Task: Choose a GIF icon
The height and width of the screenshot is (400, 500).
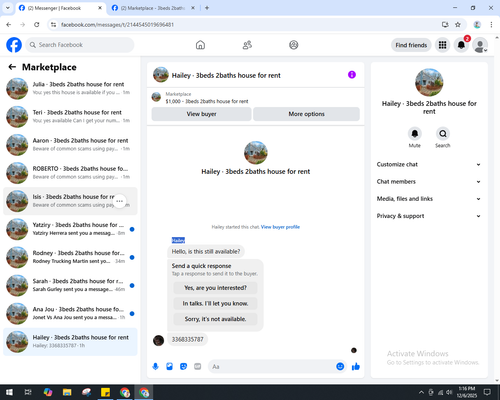Action: [198, 367]
